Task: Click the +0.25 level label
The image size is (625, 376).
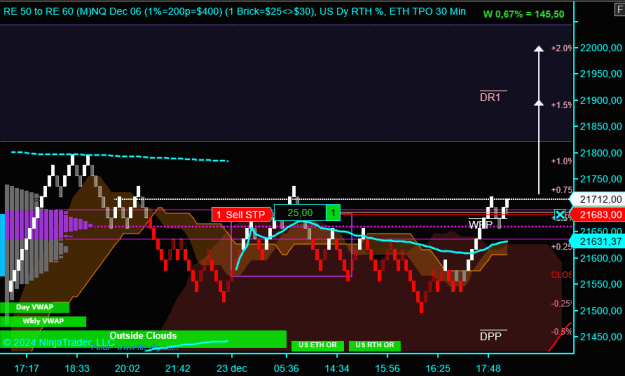Action: point(562,247)
